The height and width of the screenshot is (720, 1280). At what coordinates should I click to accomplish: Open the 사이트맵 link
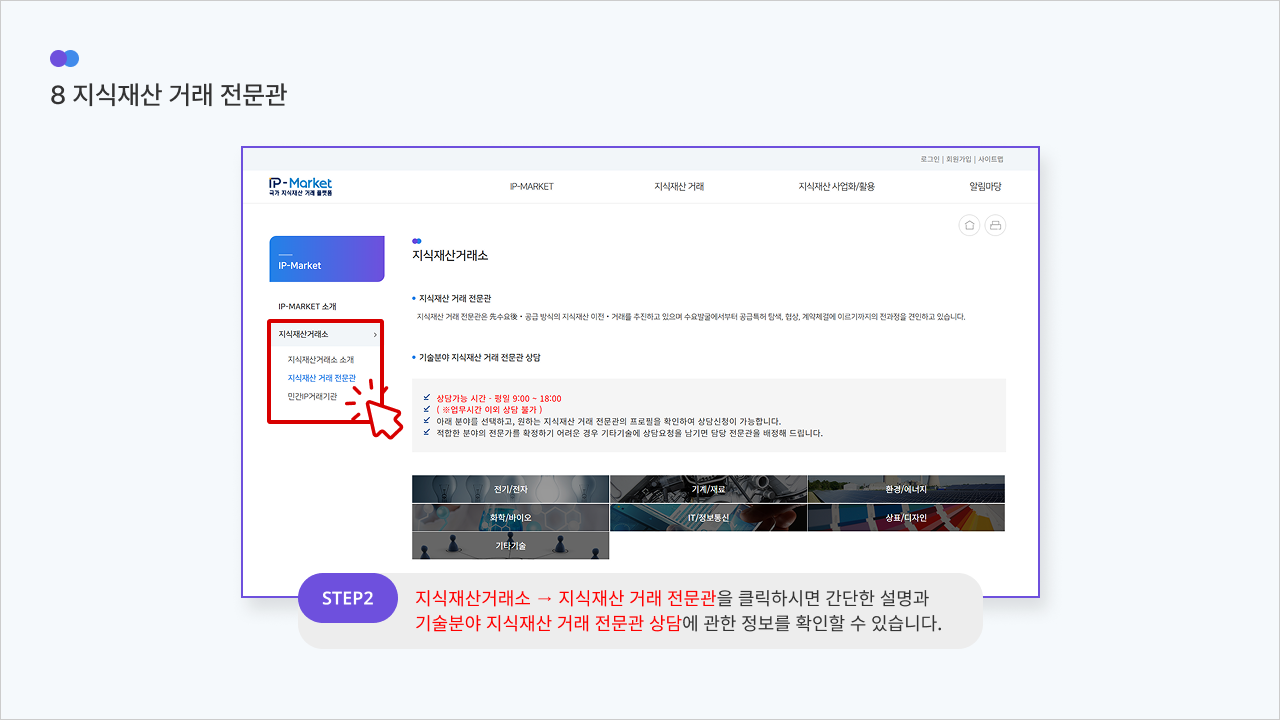tap(990, 159)
